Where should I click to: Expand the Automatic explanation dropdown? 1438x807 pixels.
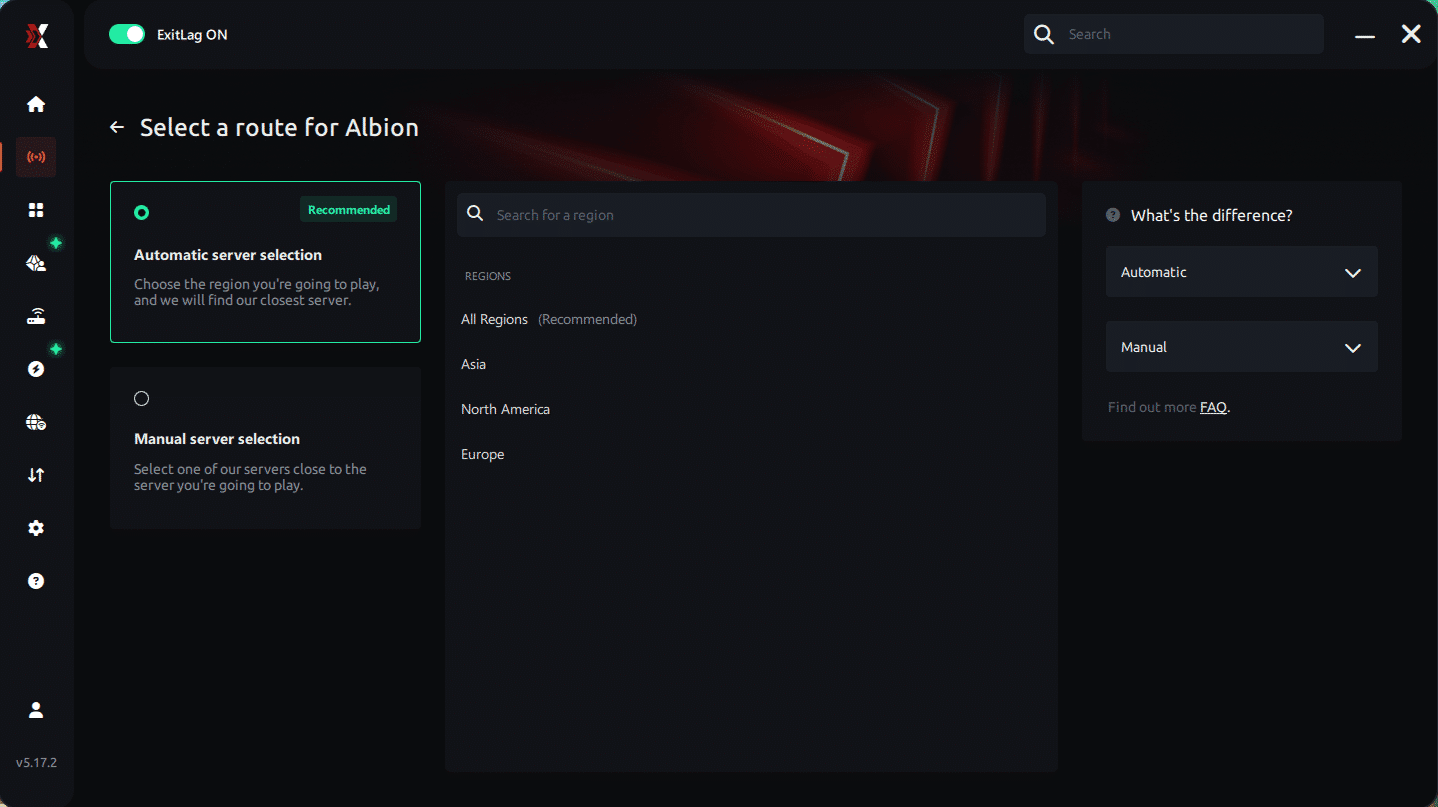[x=1242, y=272]
